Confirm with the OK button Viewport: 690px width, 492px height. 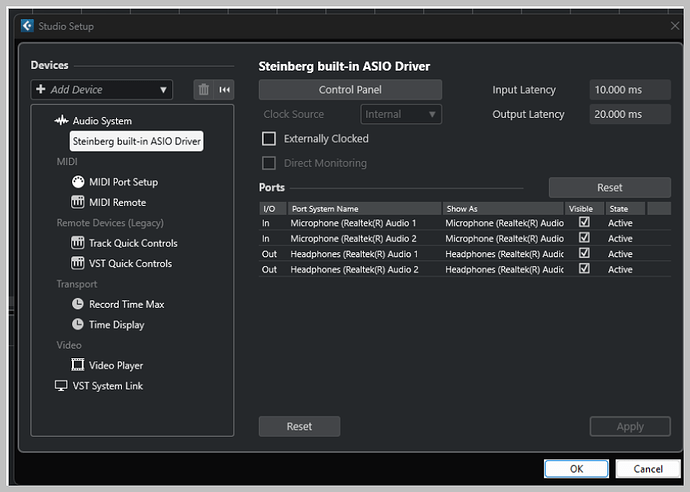[576, 469]
